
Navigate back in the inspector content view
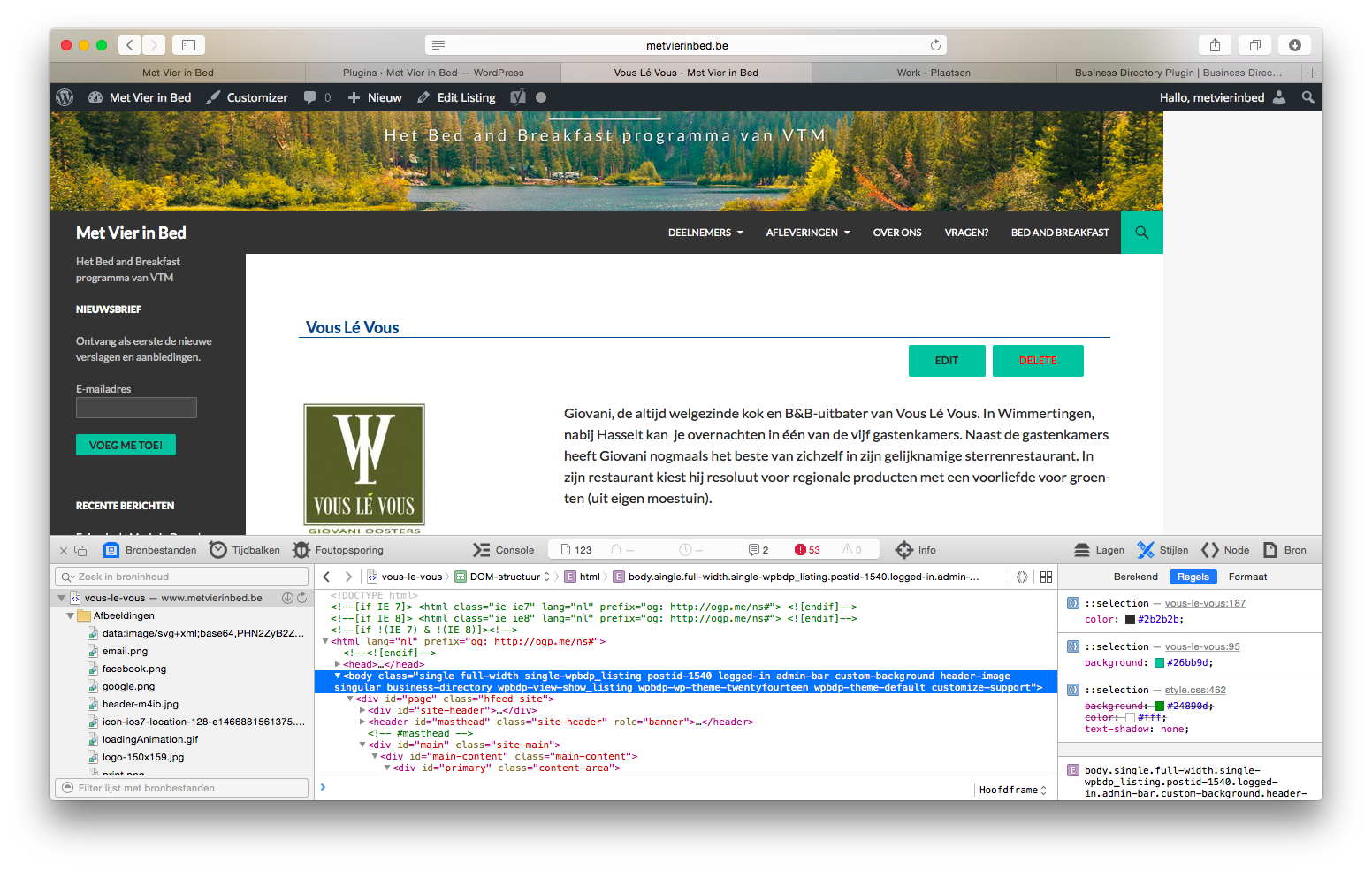coord(326,577)
